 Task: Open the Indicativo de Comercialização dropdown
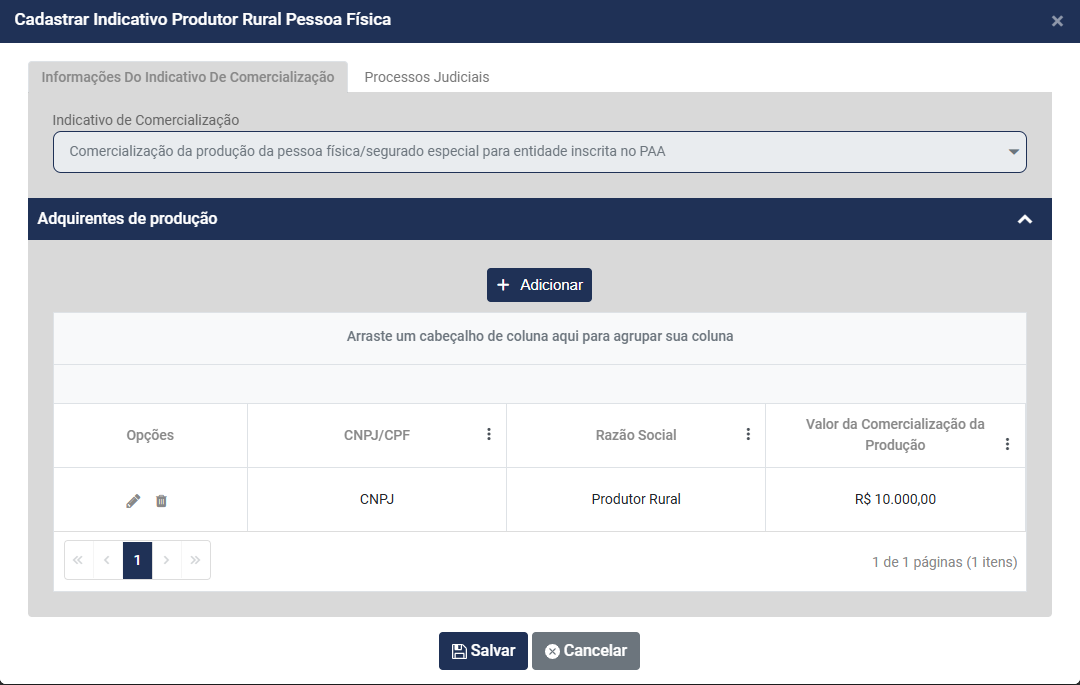tap(540, 152)
